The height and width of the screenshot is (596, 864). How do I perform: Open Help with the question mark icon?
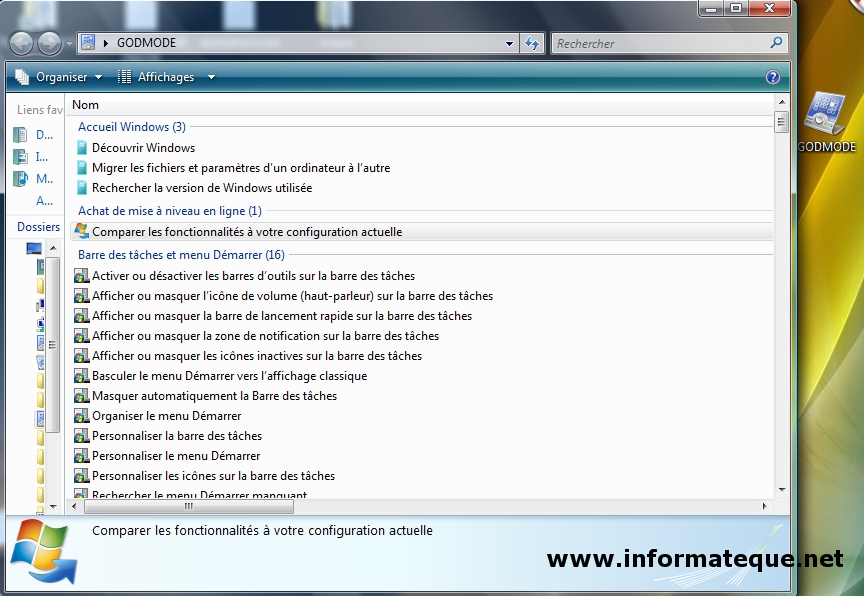tap(773, 77)
